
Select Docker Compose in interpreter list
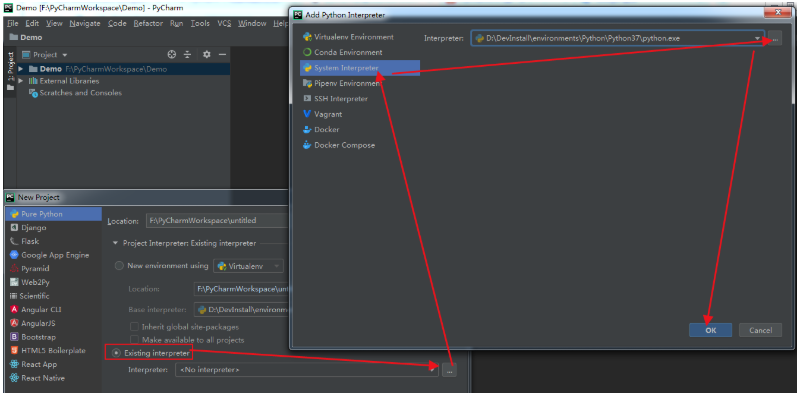pyautogui.click(x=339, y=145)
